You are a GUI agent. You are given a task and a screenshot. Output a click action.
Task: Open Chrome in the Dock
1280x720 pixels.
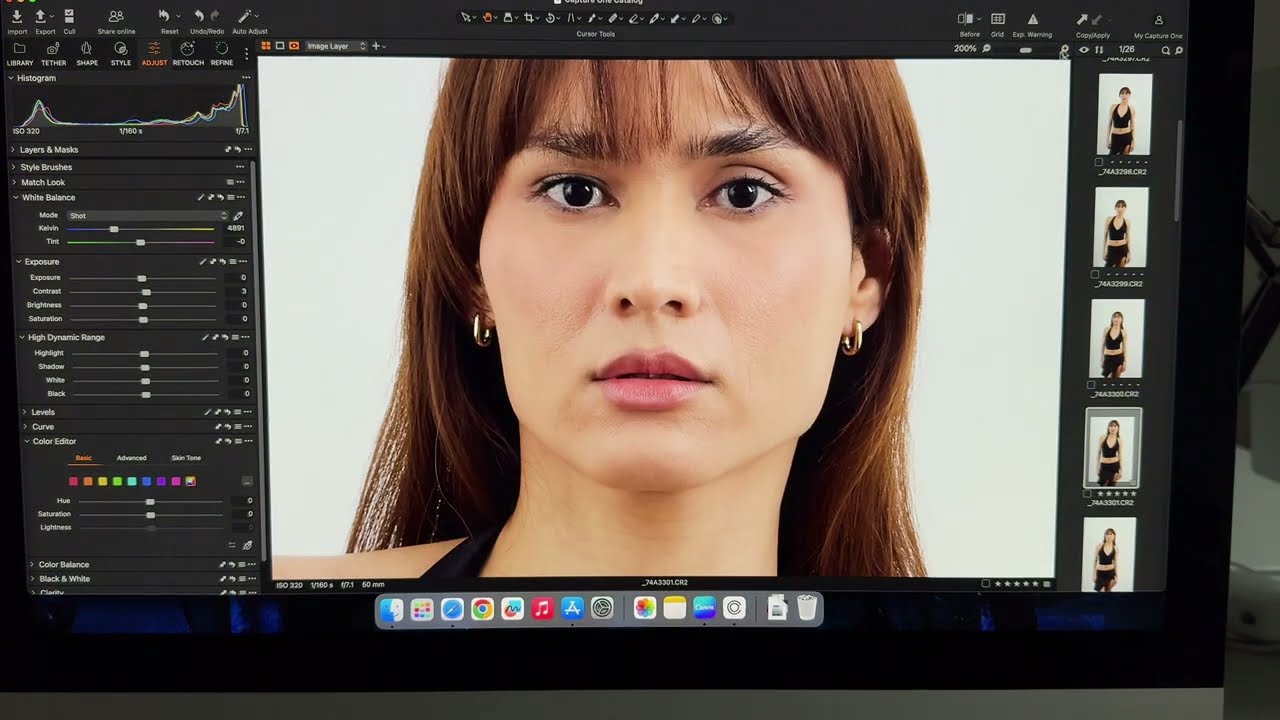[x=483, y=608]
